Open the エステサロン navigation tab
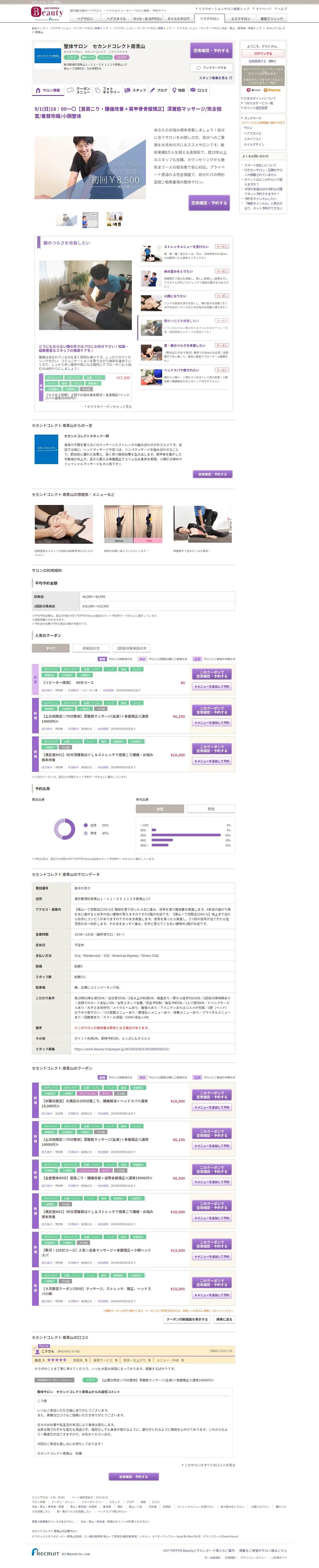Screen dimensions: 319x1568 tap(240, 19)
